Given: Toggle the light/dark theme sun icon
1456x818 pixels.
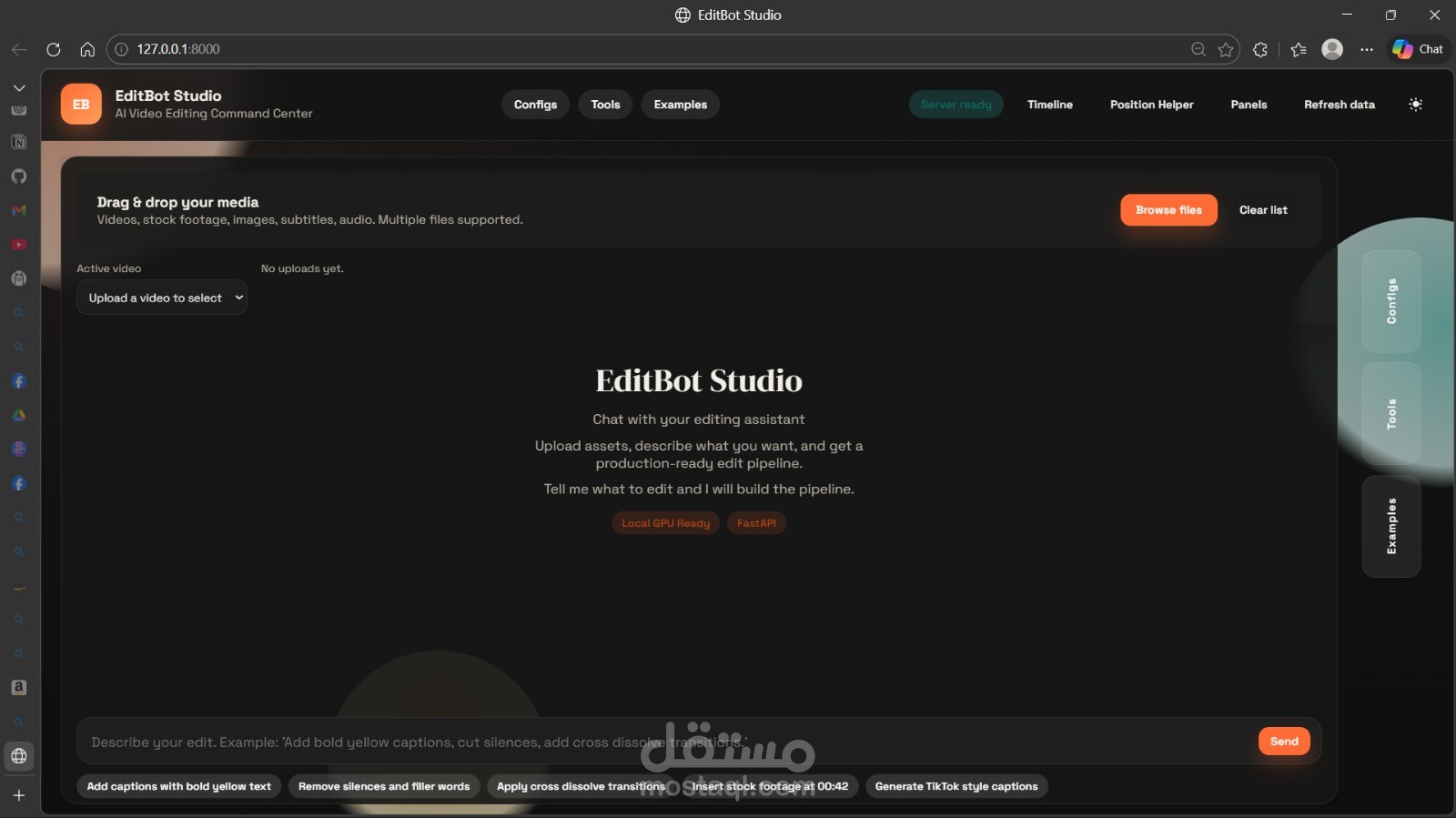Looking at the screenshot, I should point(1415,105).
